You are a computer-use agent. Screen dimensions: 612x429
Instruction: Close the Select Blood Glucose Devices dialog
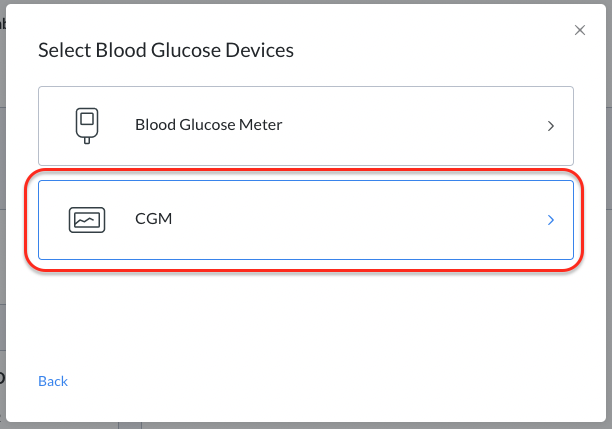(x=580, y=31)
